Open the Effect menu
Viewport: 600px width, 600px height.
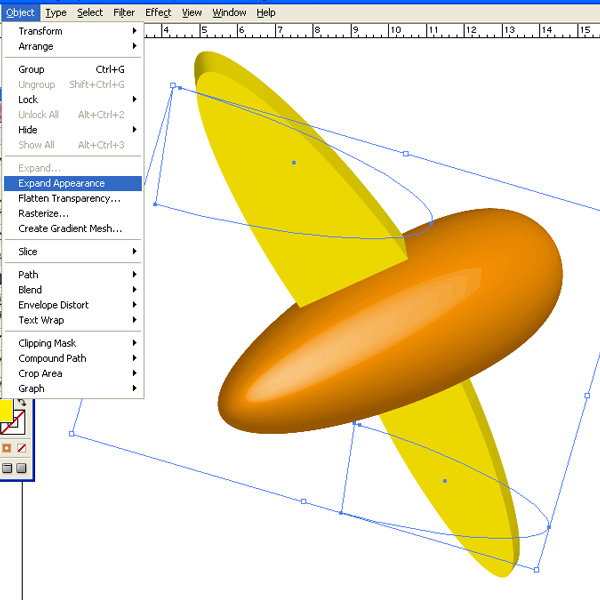point(158,13)
